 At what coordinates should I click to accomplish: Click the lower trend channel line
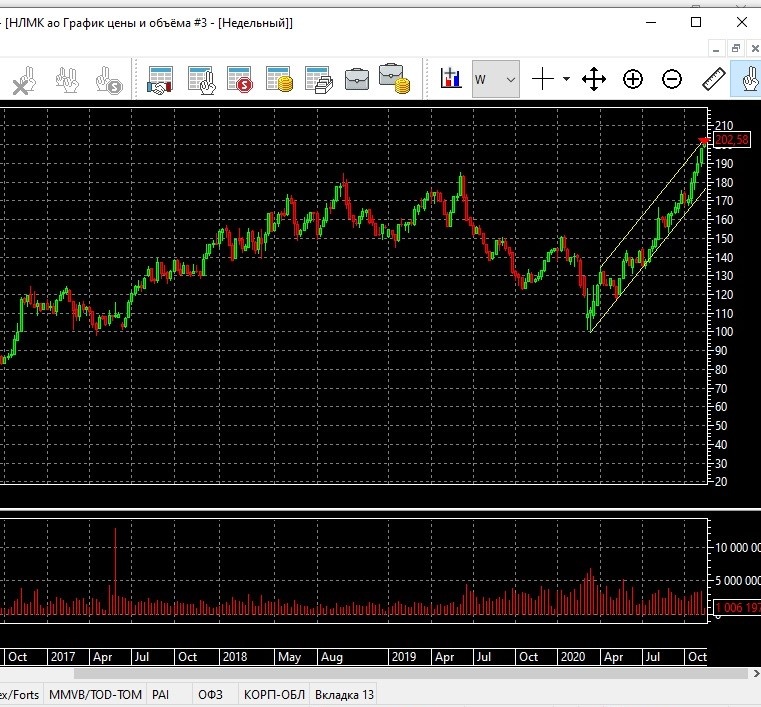click(x=648, y=261)
